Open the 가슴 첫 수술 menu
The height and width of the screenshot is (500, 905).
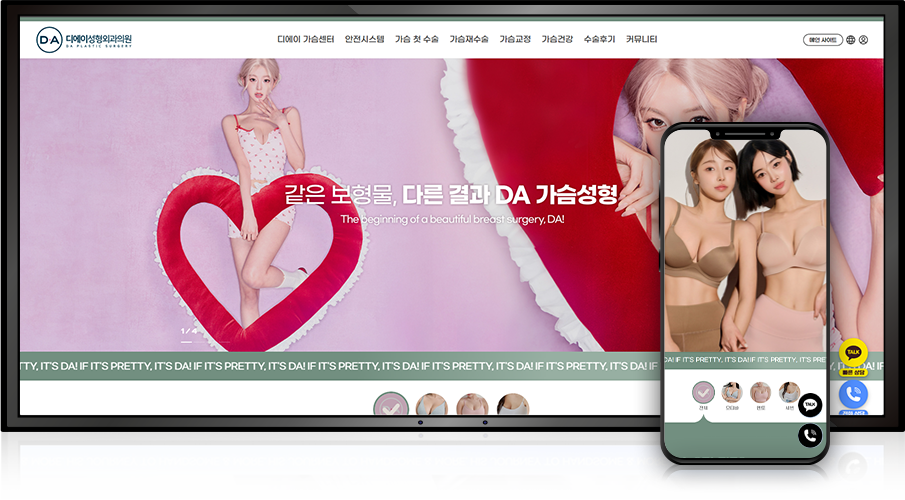(417, 39)
